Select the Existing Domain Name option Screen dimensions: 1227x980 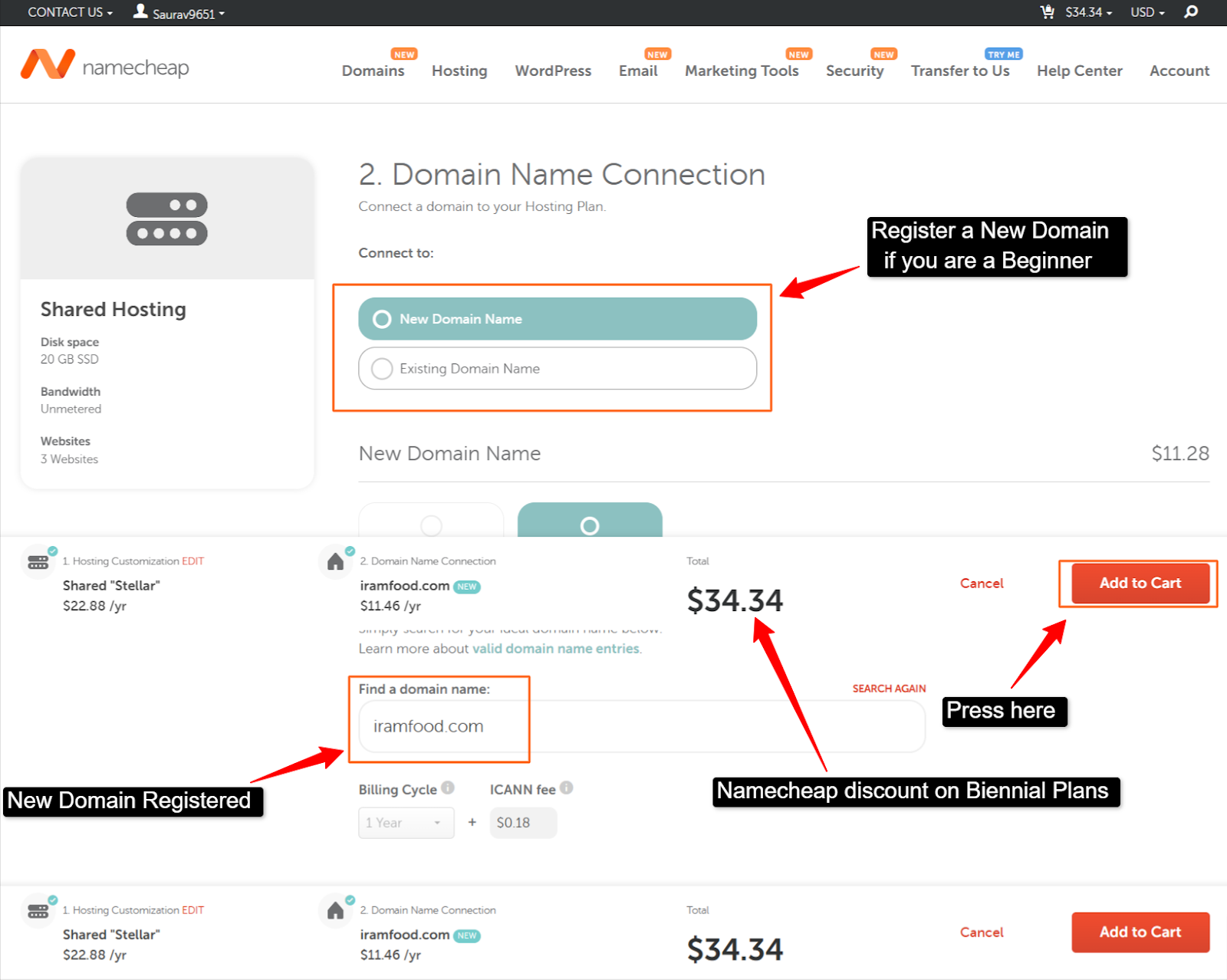coord(558,369)
